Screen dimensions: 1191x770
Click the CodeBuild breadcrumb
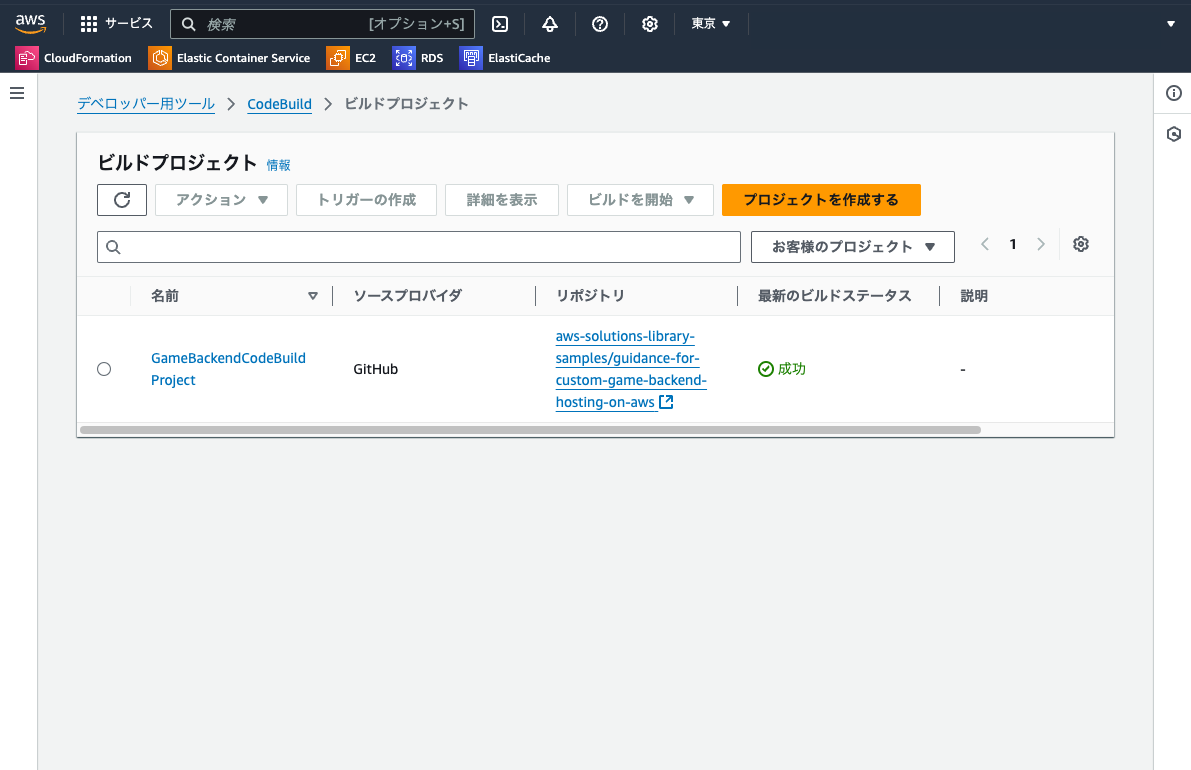click(x=280, y=104)
